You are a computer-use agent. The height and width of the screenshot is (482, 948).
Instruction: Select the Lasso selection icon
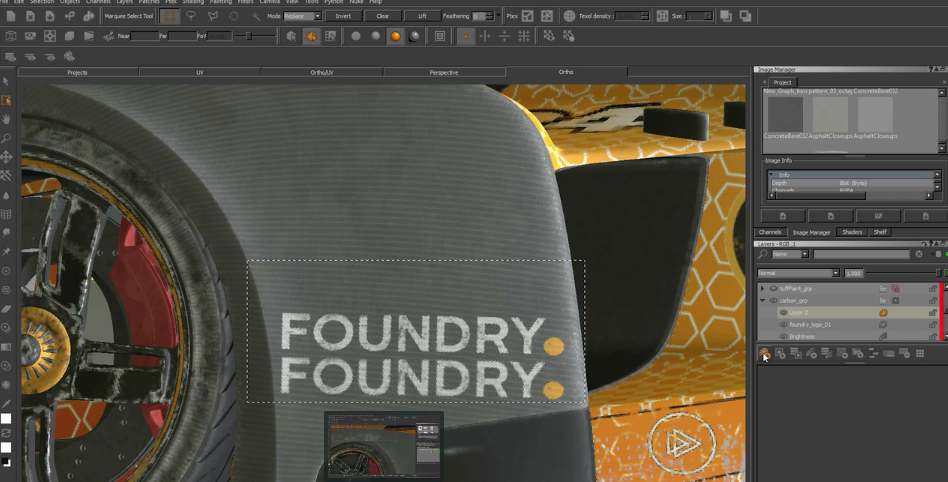191,16
